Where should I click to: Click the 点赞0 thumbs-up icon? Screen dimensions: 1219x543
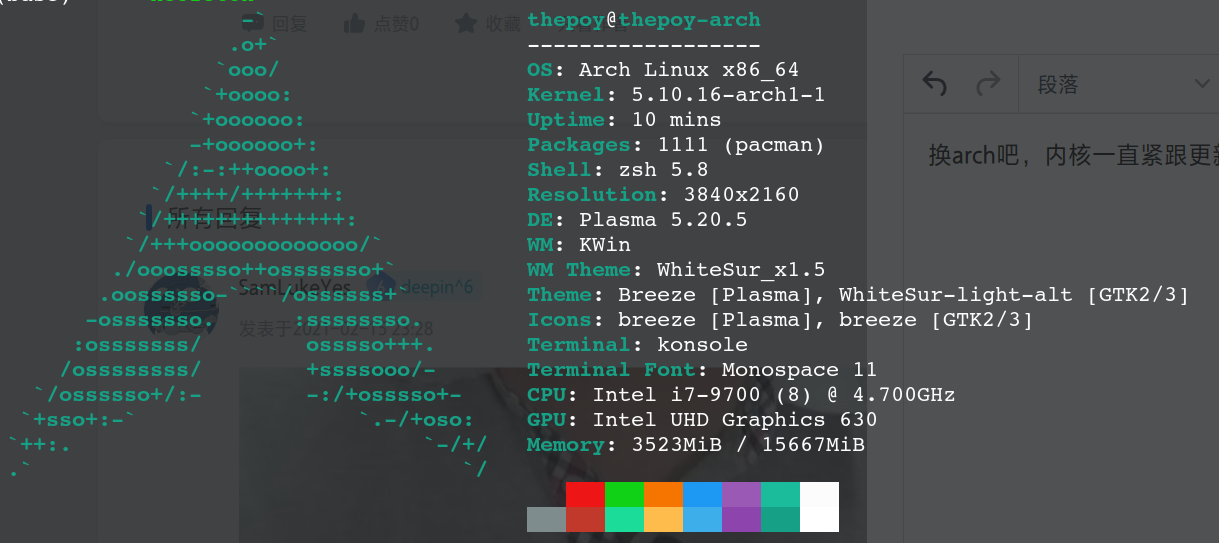click(x=354, y=23)
